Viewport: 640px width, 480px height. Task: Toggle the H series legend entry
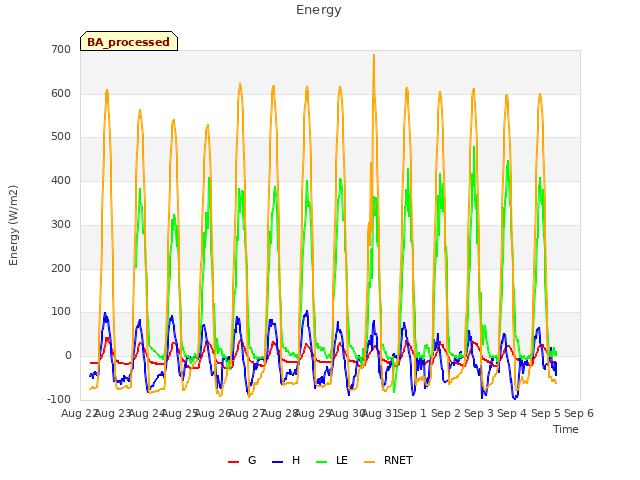point(286,460)
